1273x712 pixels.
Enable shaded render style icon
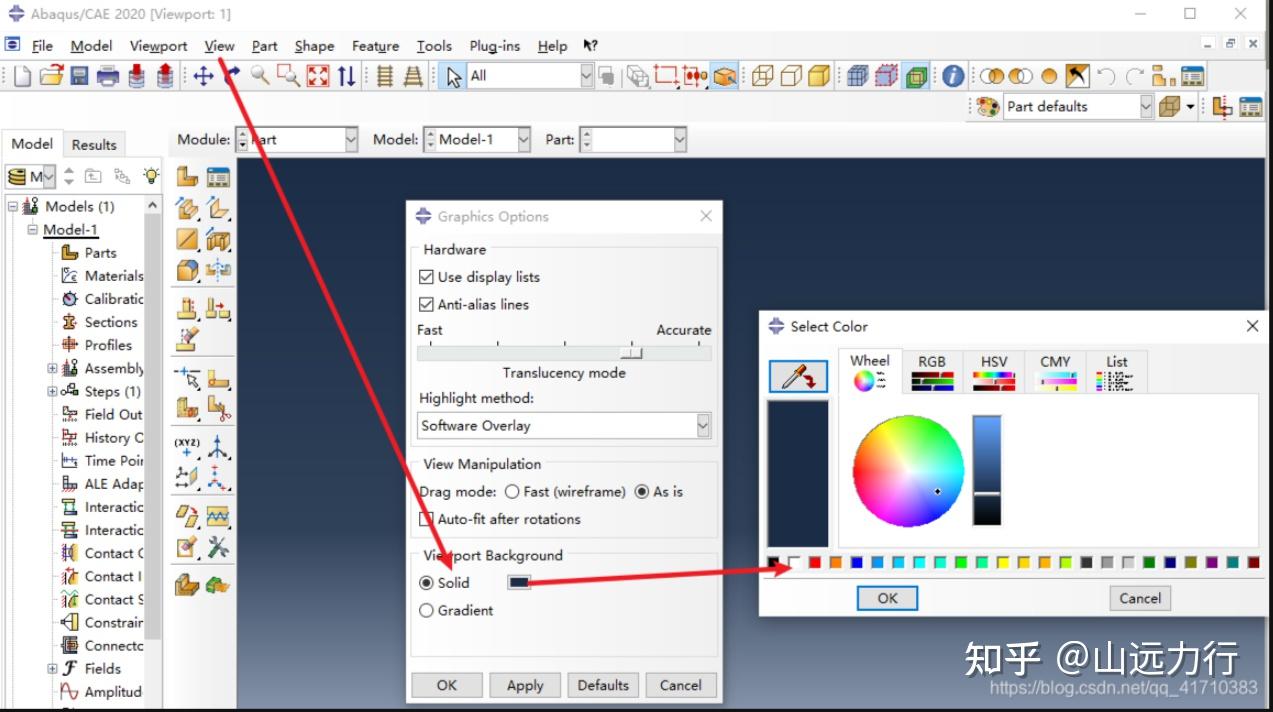819,76
